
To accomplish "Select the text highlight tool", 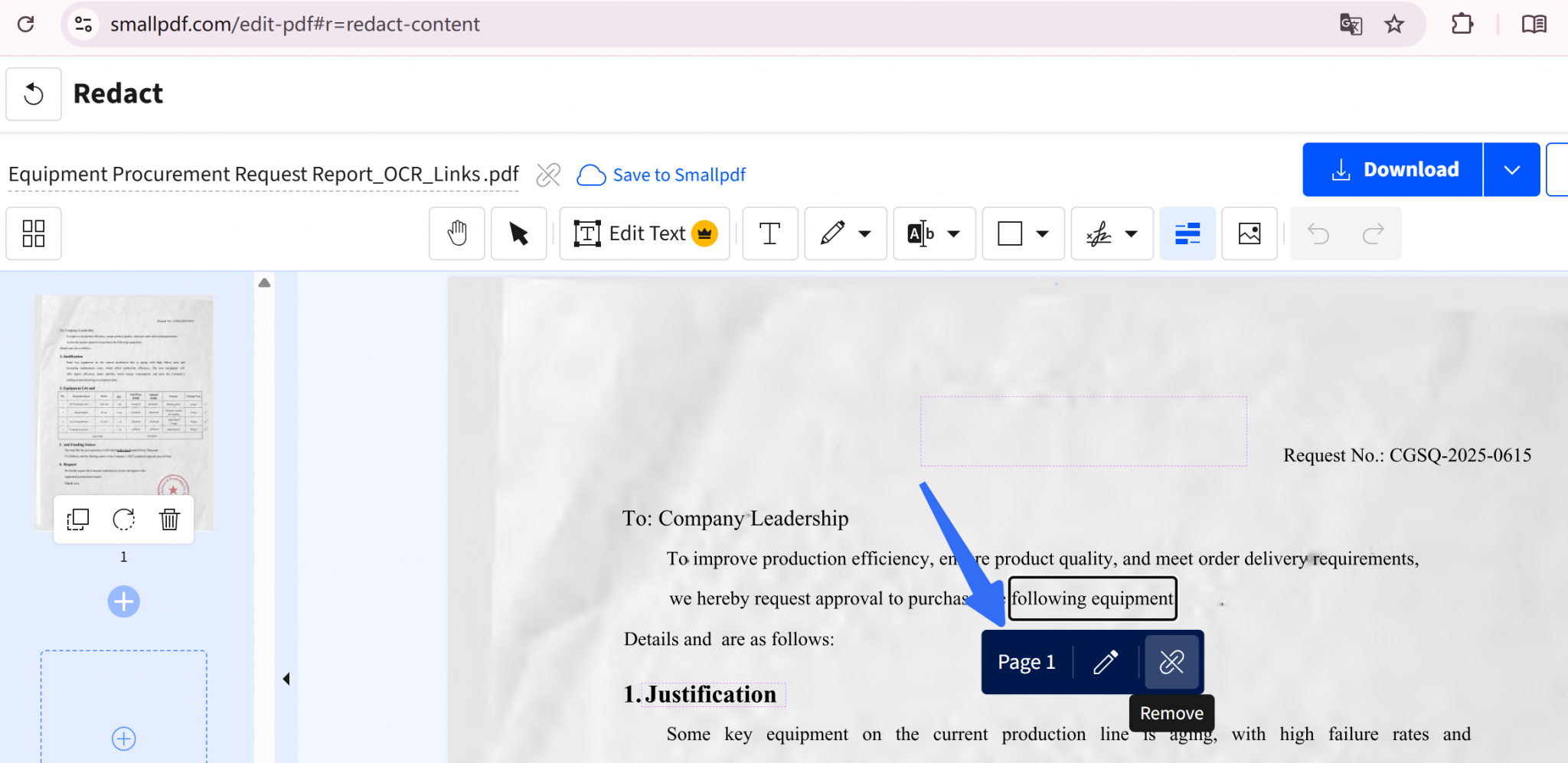I will tap(920, 233).
